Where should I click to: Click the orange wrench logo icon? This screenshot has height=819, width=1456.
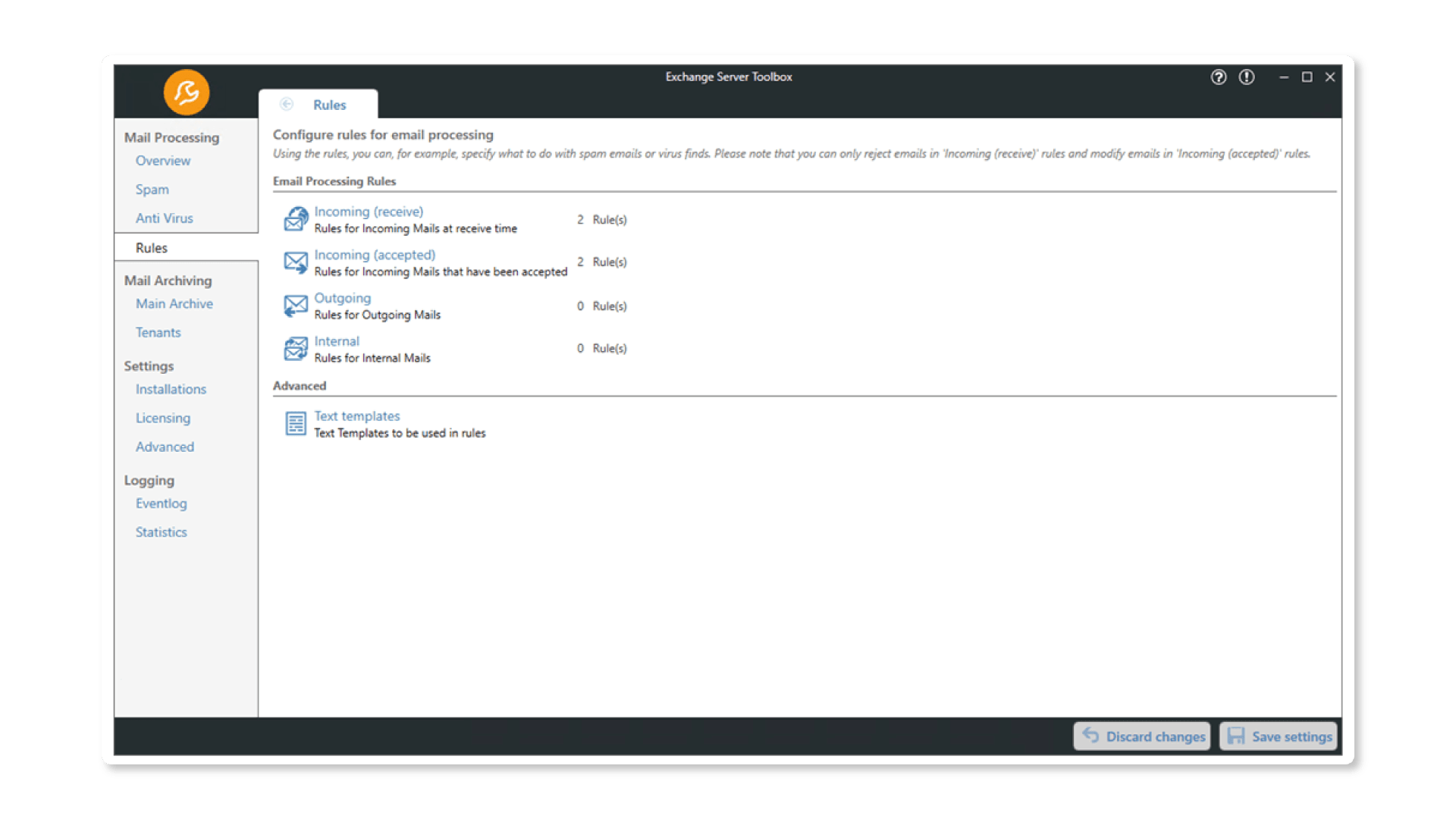186,93
